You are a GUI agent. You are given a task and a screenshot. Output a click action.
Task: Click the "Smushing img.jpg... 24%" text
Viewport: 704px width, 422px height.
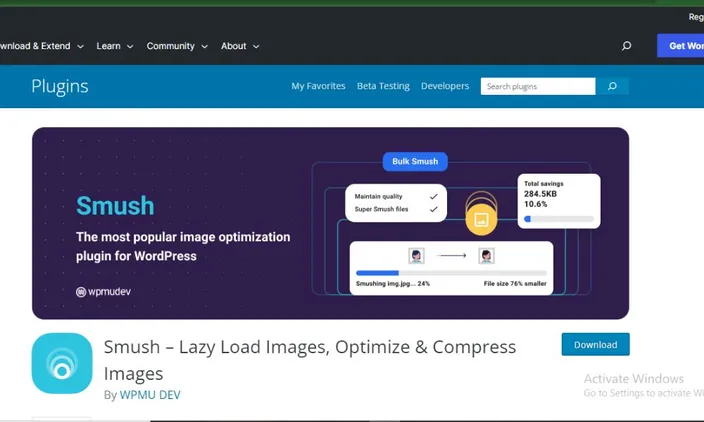(393, 284)
